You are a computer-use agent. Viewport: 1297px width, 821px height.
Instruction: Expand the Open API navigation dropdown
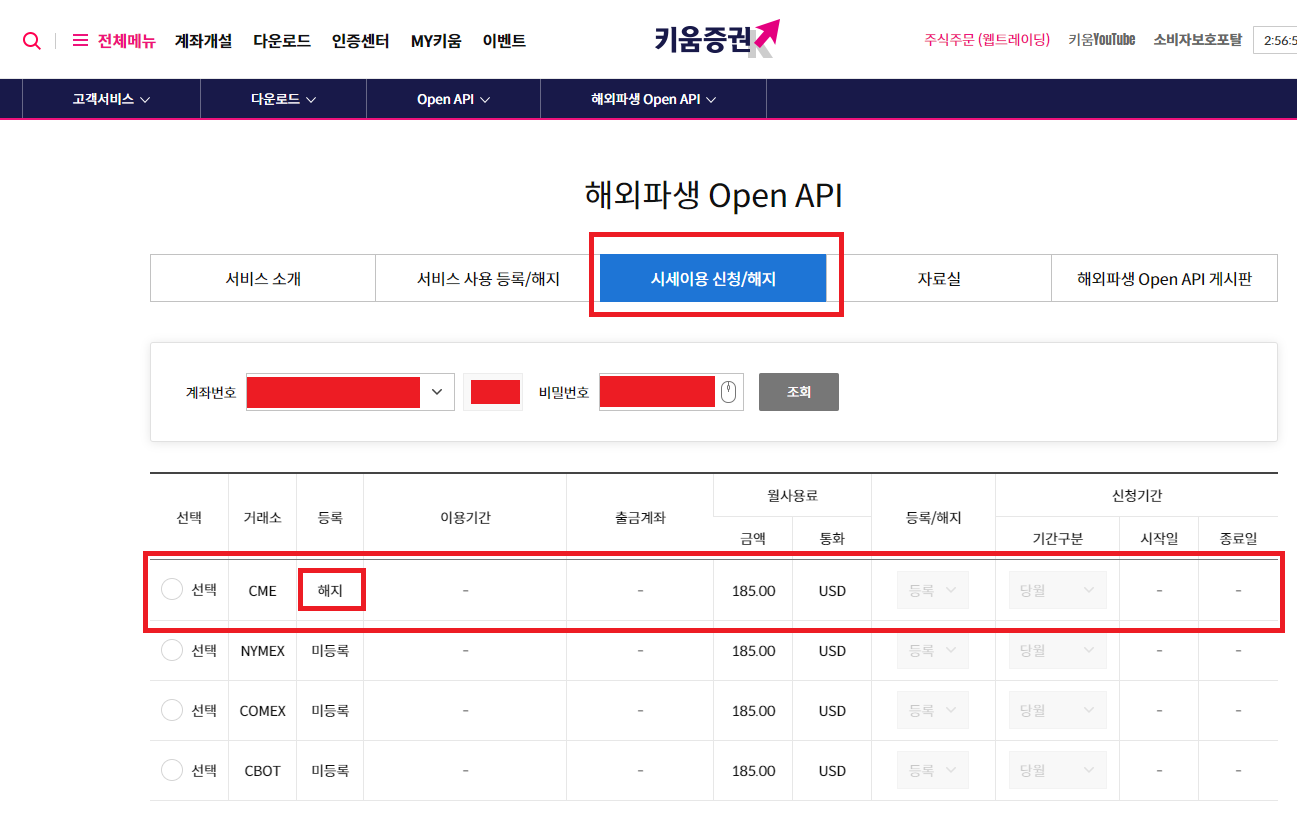tap(453, 99)
